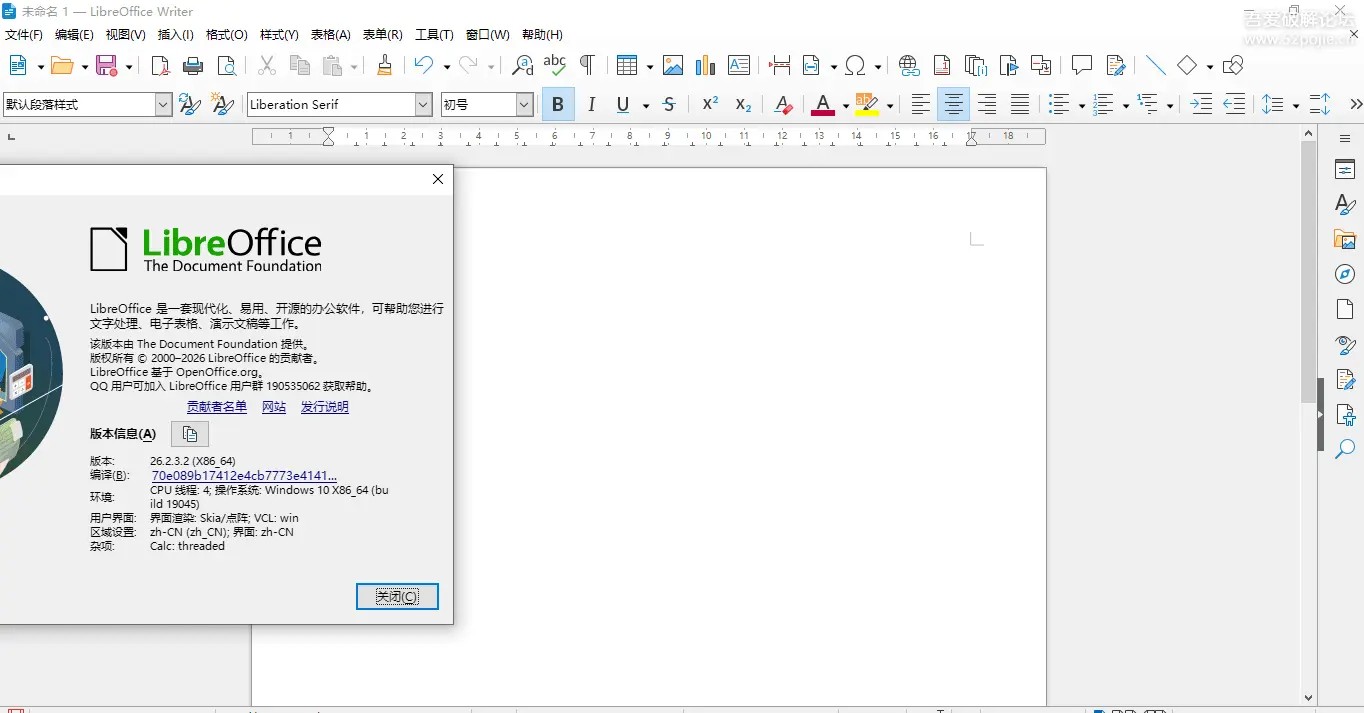Expand the unordered list dropdown arrow
This screenshot has width=1364, height=713.
1081,105
